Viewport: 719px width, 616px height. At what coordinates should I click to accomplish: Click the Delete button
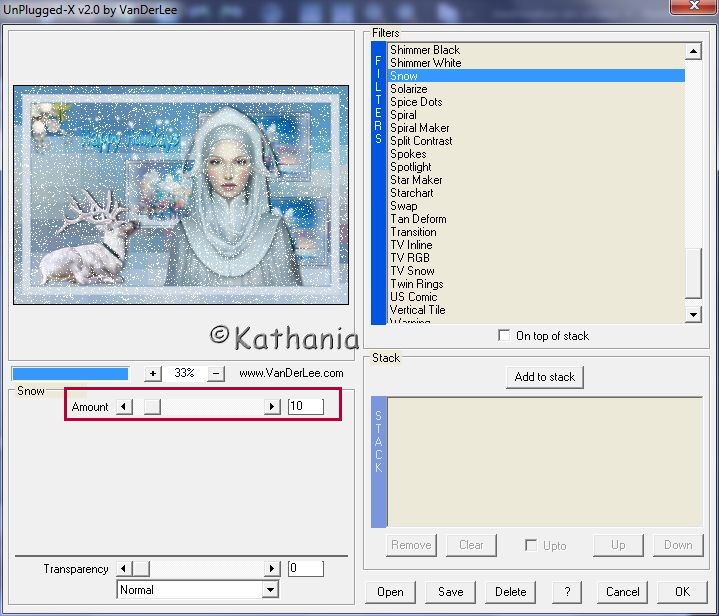coord(510,592)
